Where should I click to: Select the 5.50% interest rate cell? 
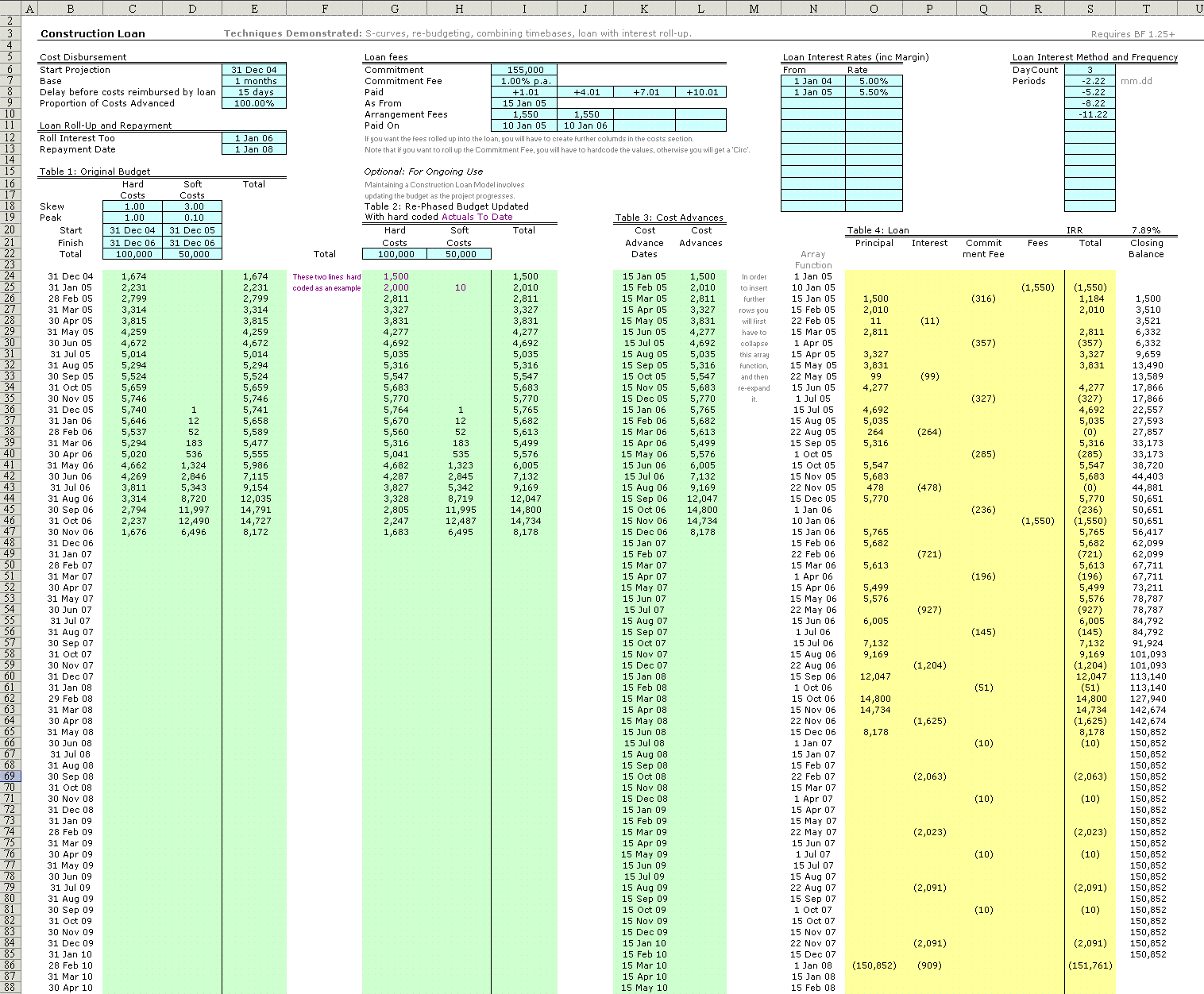[874, 92]
